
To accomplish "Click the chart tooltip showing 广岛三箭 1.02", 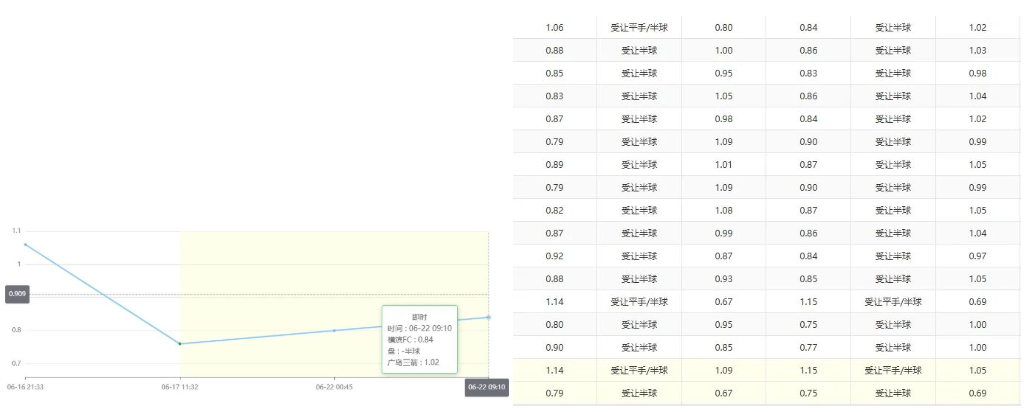I will [x=419, y=339].
